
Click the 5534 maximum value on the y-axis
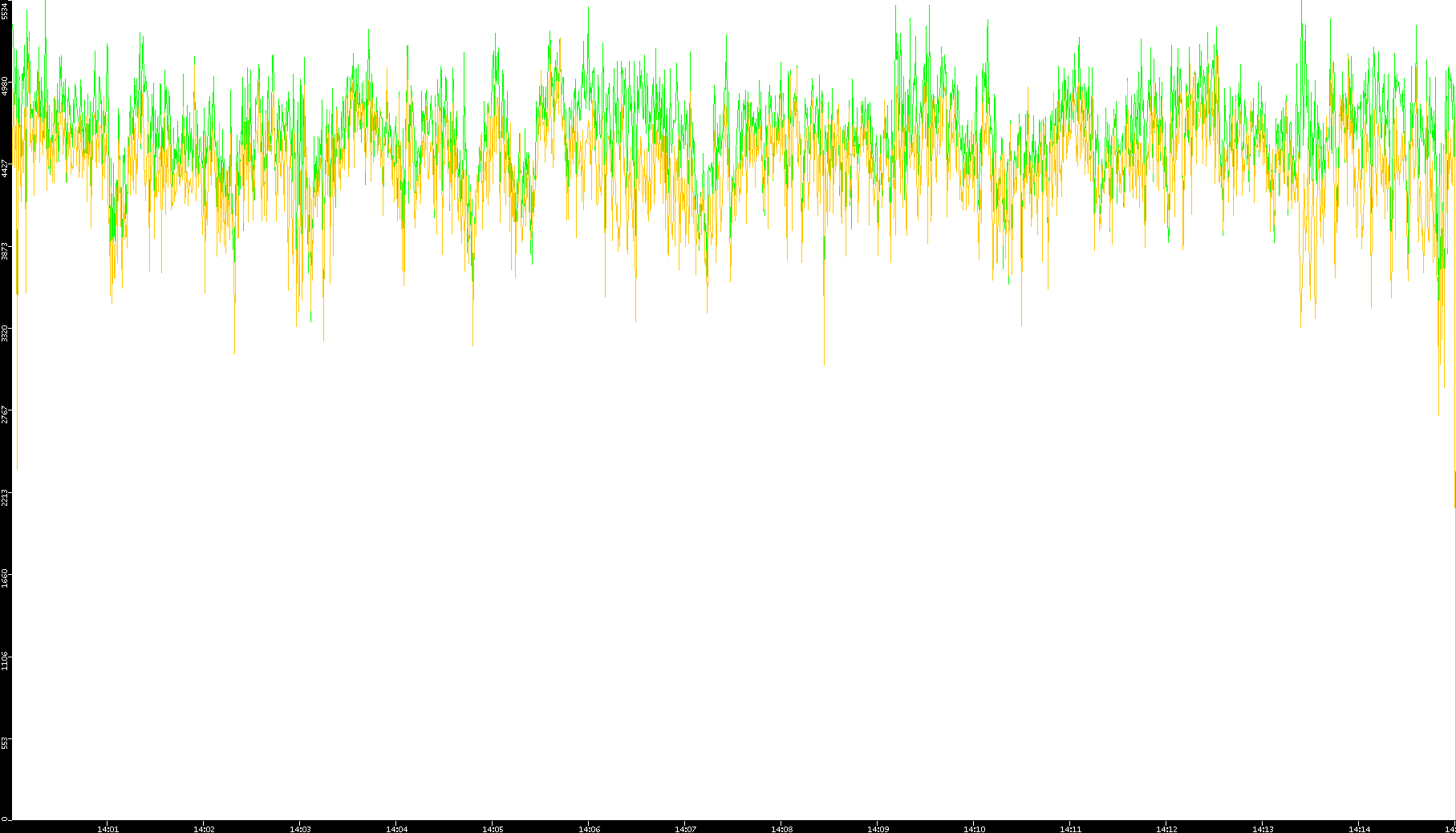[6, 16]
